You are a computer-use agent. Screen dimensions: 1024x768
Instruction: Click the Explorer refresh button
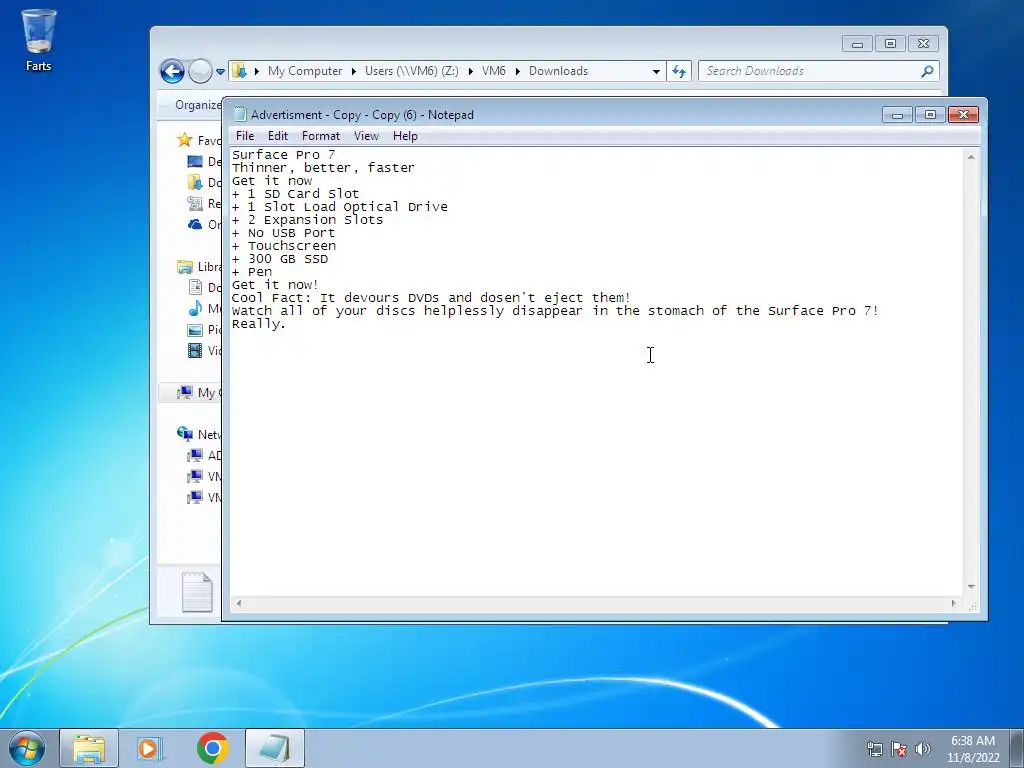click(x=679, y=71)
